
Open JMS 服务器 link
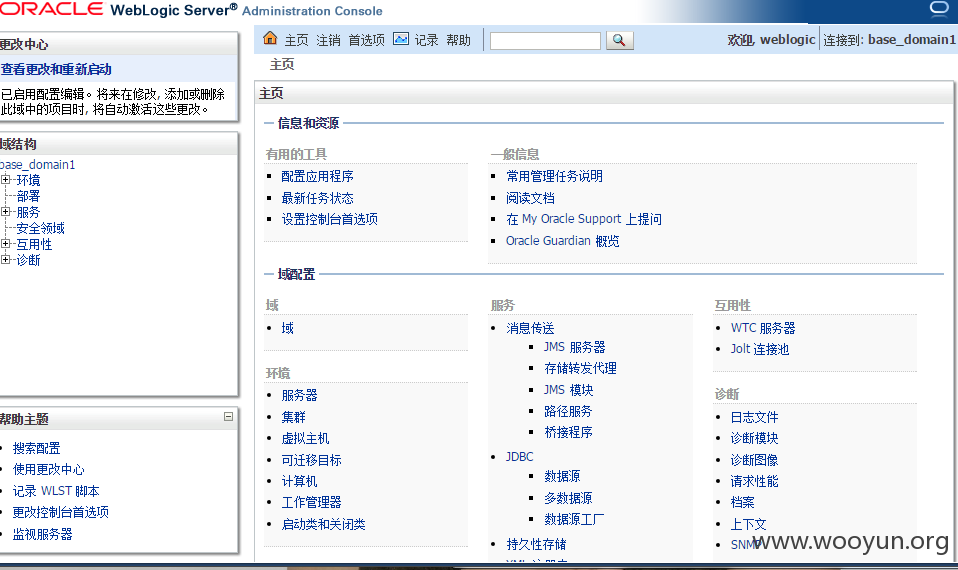click(x=574, y=347)
